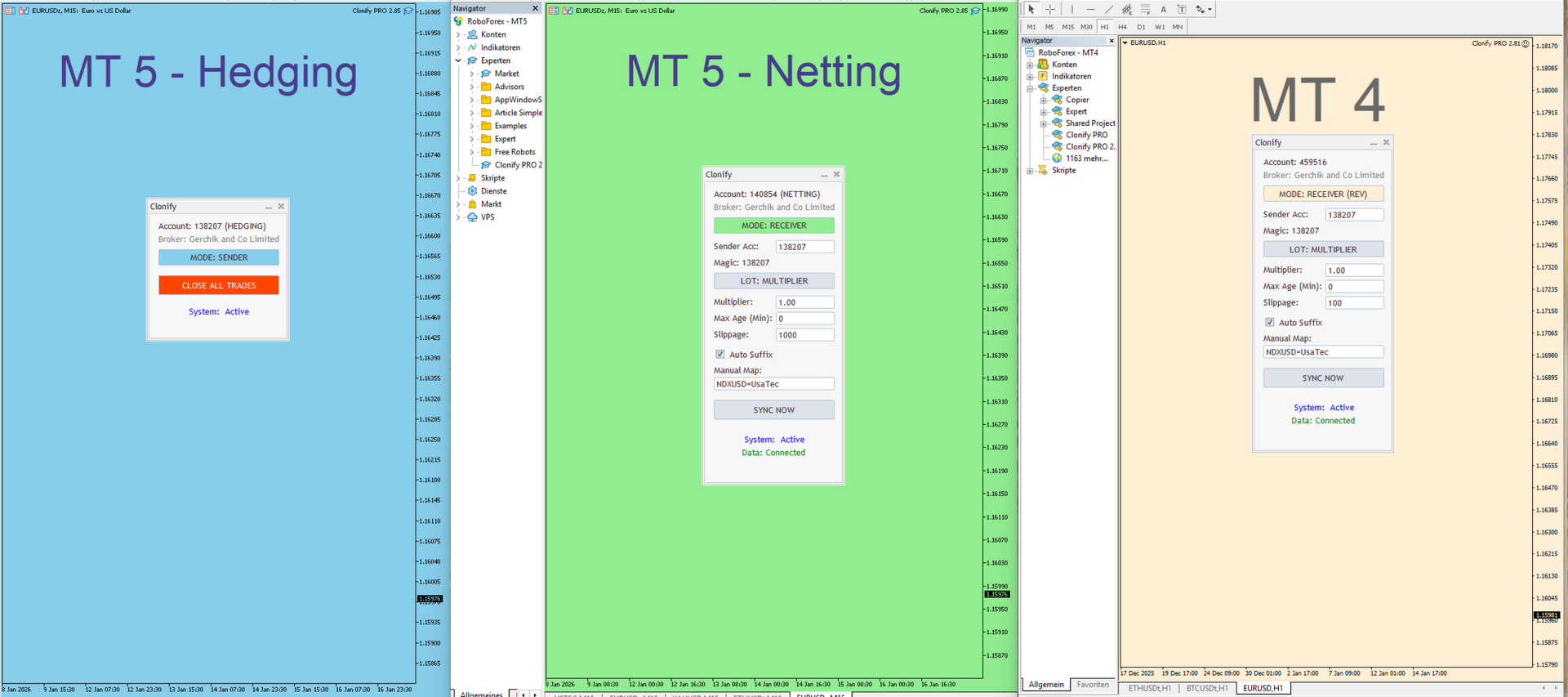Pick the horizontal line drawing tool

(1090, 9)
